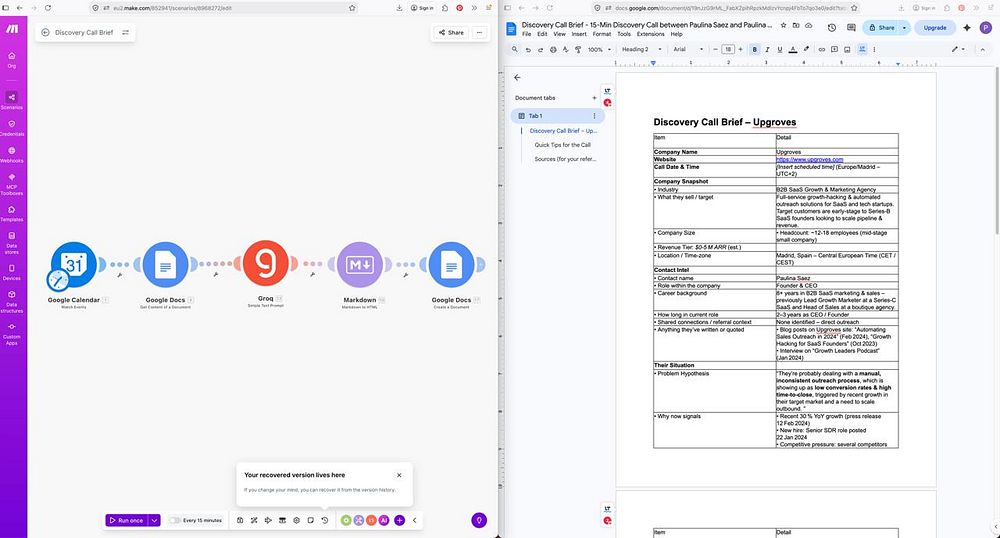Click the Make logo
This screenshot has width=1000, height=538.
pyautogui.click(x=12, y=29)
